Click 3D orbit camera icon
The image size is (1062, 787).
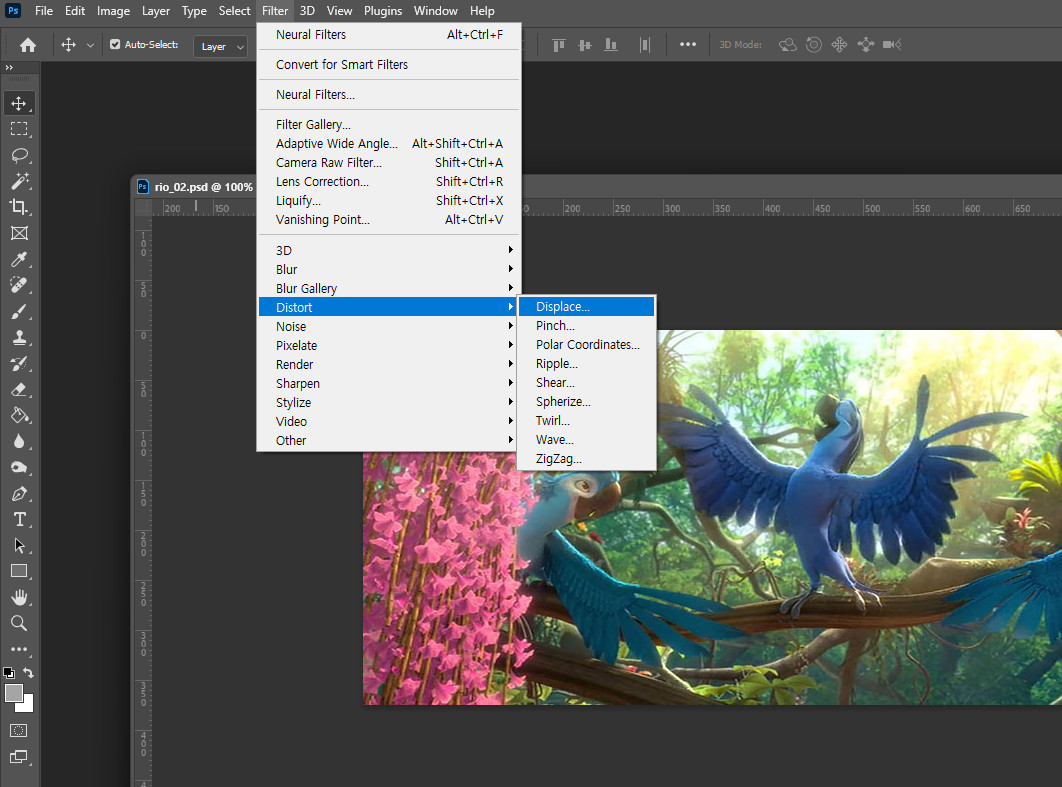[788, 45]
